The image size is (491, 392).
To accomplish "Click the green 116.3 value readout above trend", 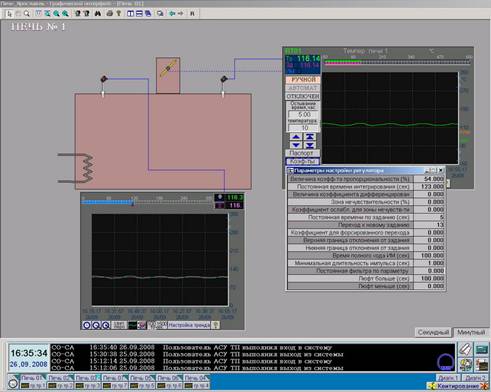I will pyautogui.click(x=234, y=197).
